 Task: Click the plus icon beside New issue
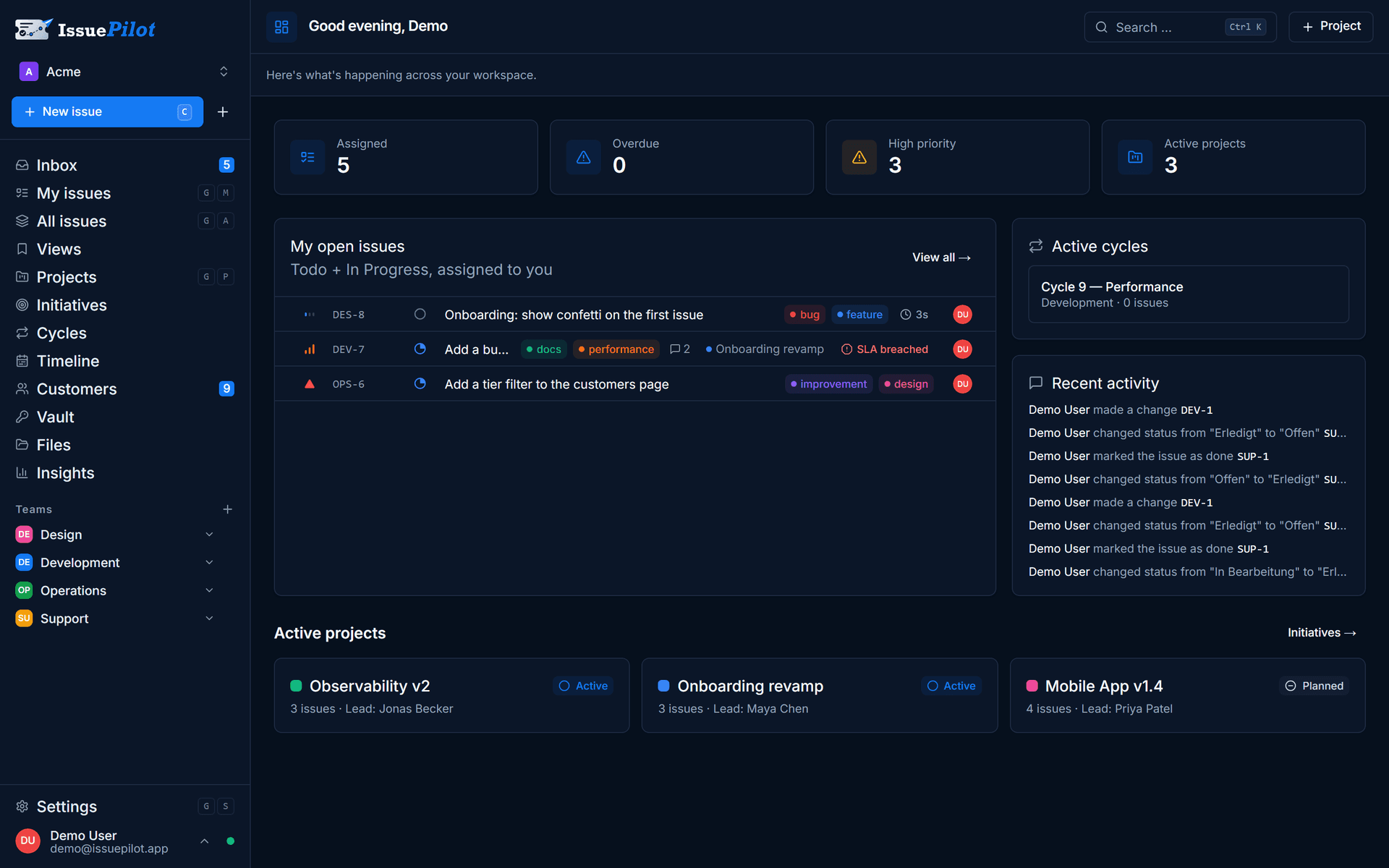tap(223, 111)
